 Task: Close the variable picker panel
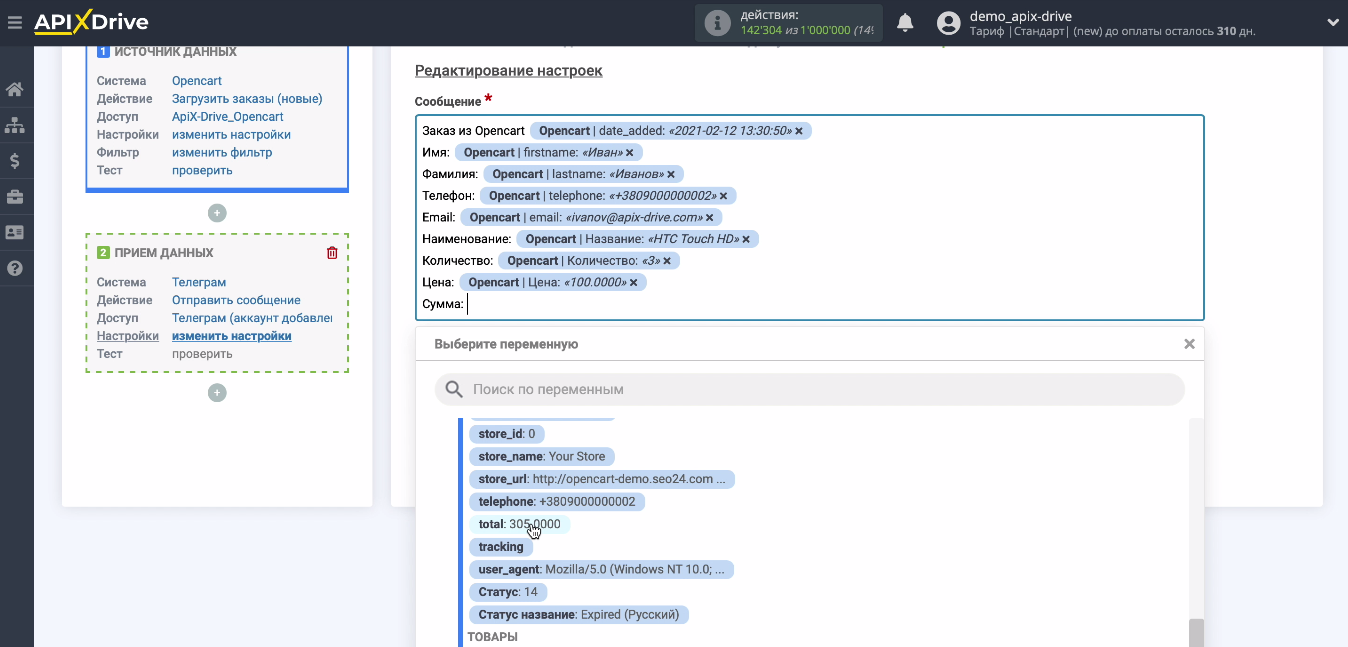click(x=1189, y=344)
